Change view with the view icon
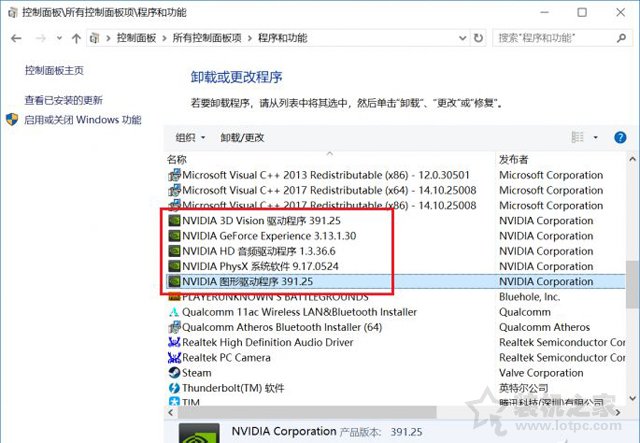 (577, 137)
